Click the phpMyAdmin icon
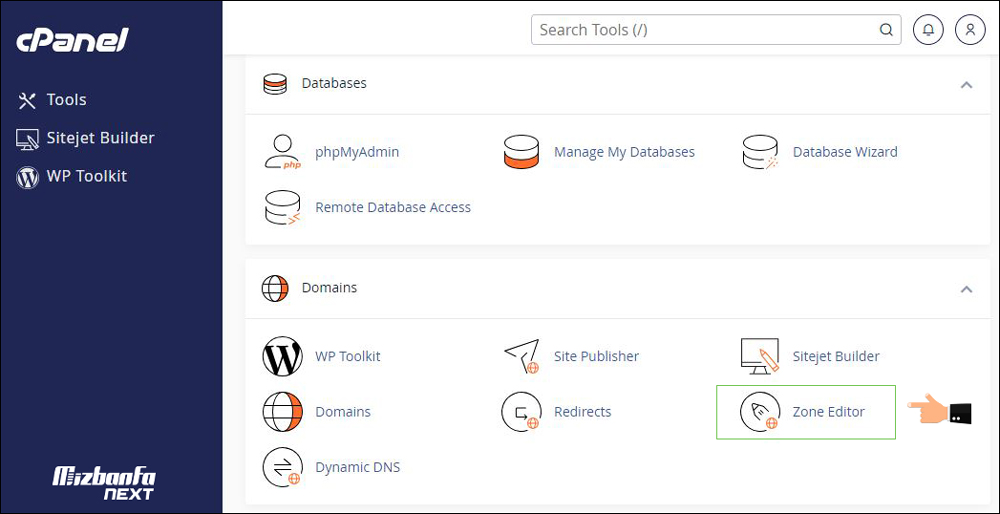This screenshot has height=514, width=1000. 282,152
